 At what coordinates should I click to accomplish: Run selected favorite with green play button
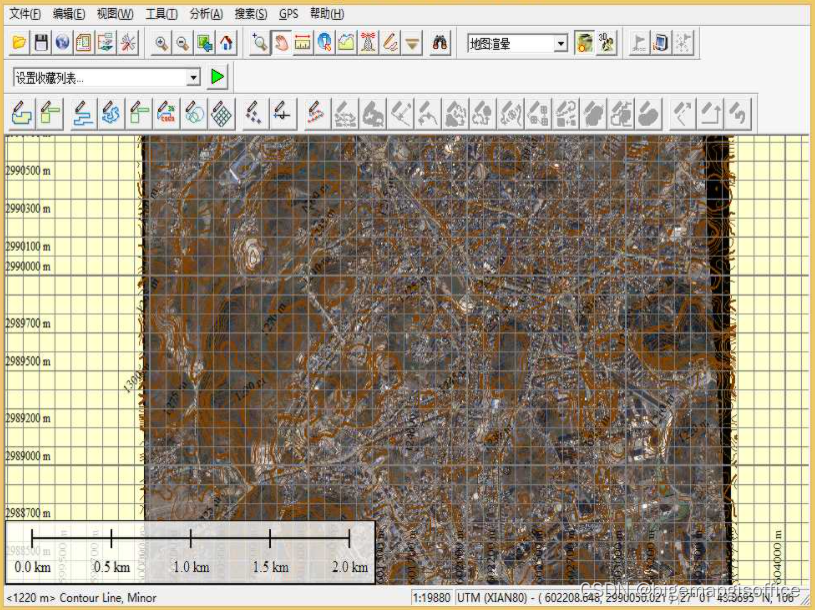217,77
